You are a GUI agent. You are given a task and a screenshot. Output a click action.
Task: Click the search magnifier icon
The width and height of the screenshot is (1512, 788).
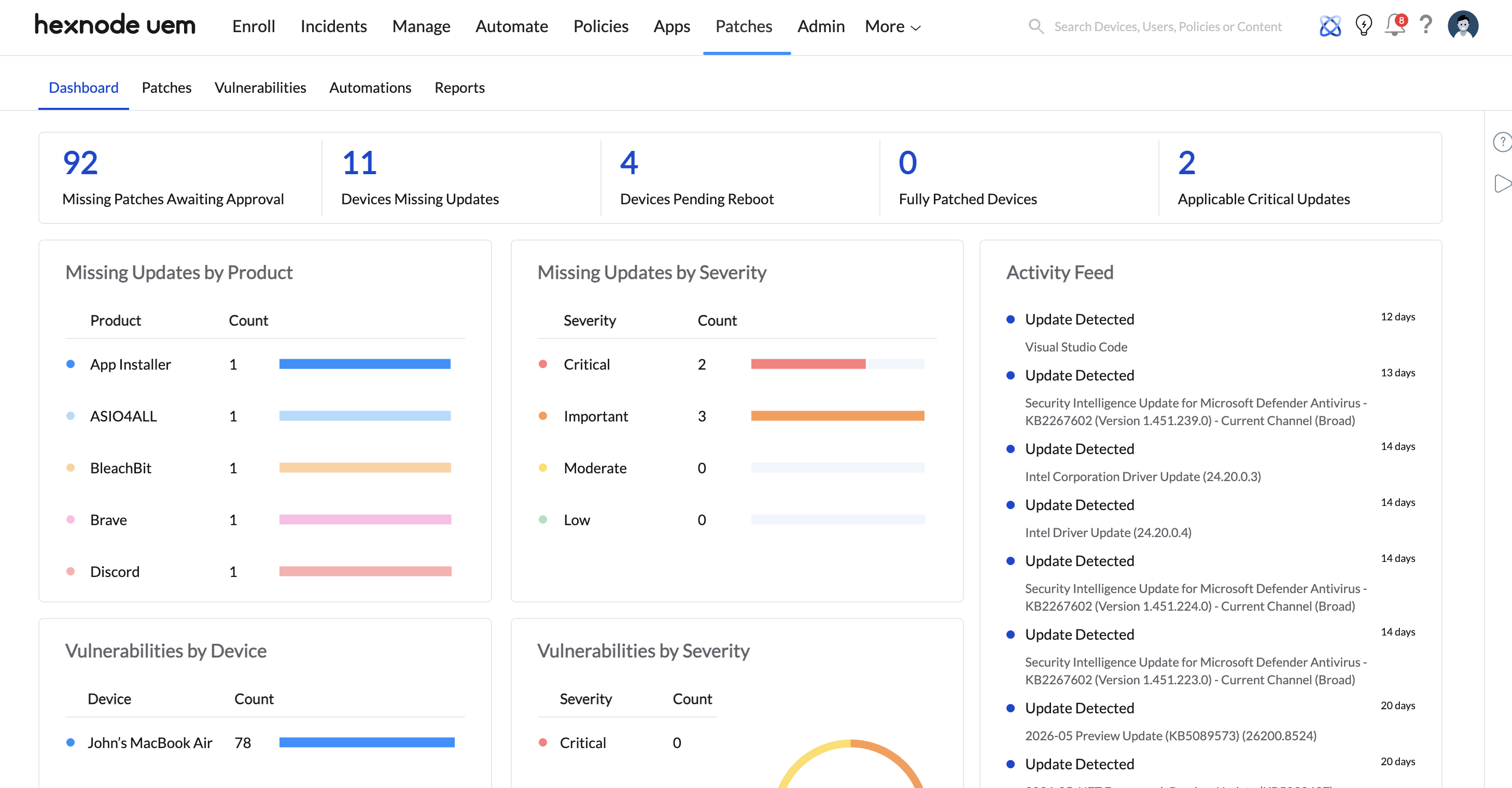tap(1036, 26)
